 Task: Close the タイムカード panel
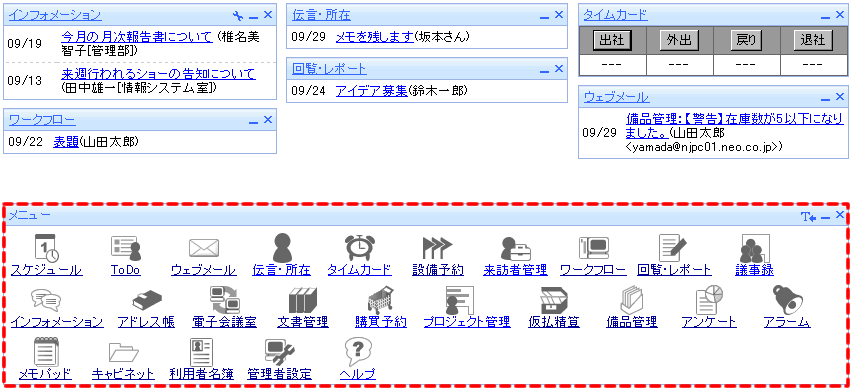tap(840, 15)
